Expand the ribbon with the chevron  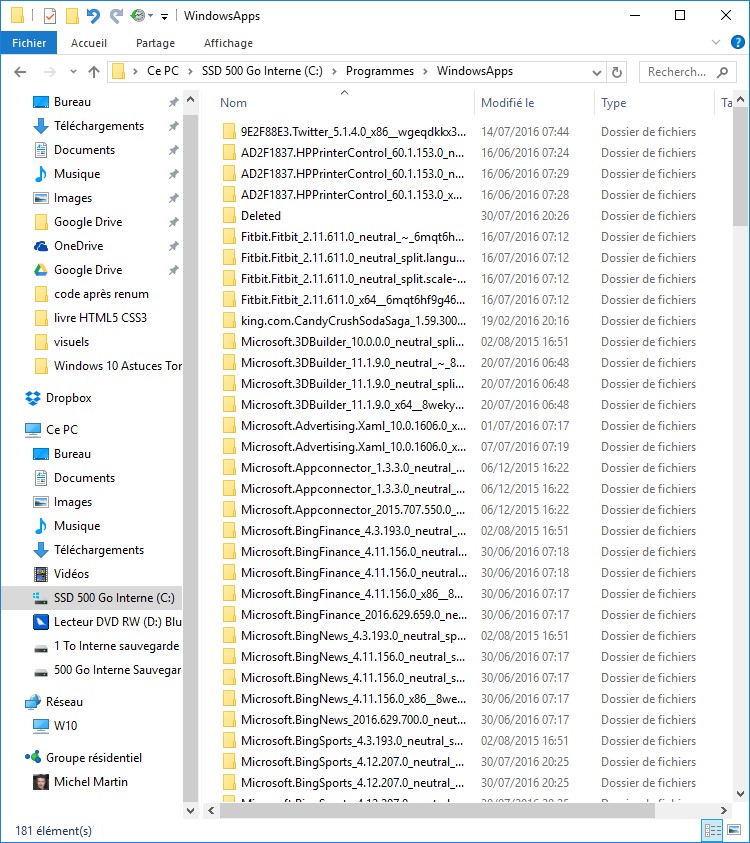tap(716, 42)
